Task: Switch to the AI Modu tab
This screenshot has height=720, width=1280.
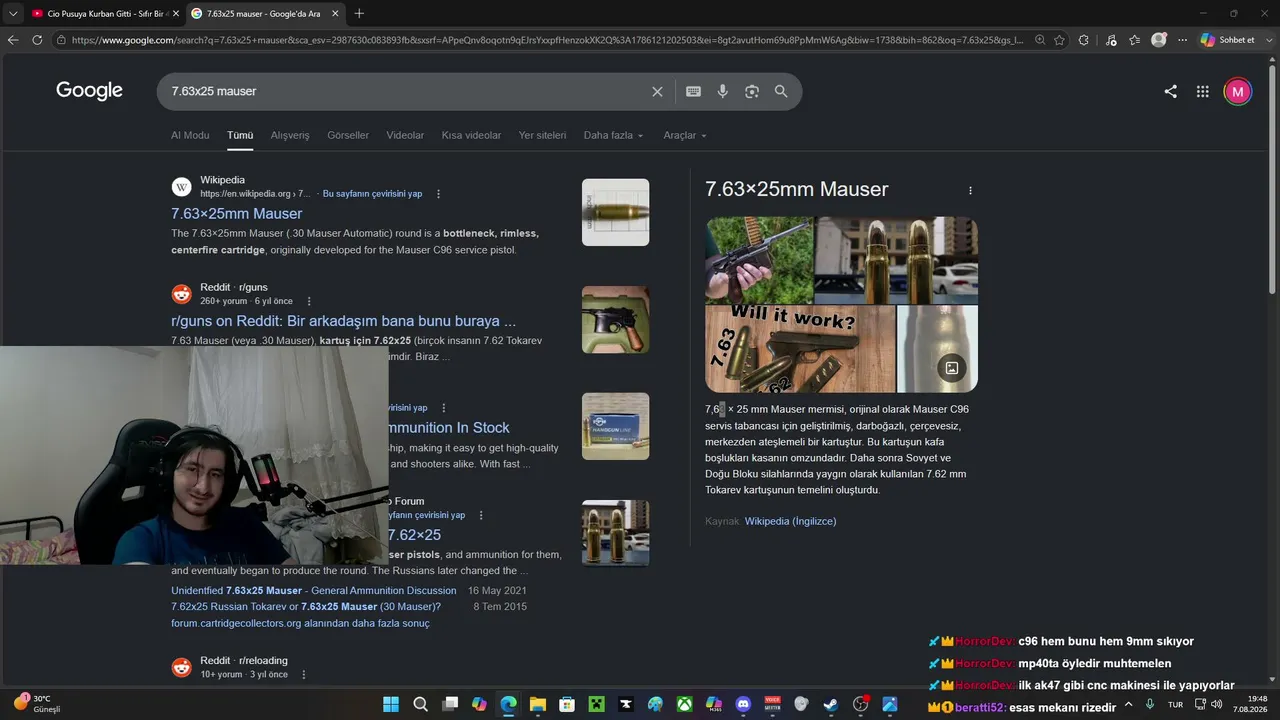Action: (x=190, y=135)
